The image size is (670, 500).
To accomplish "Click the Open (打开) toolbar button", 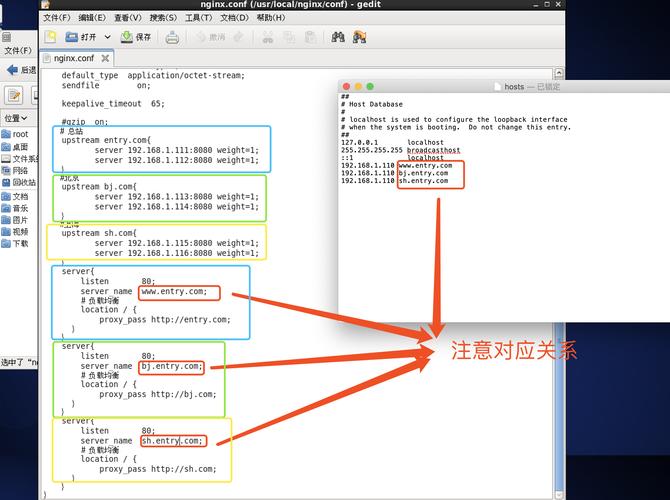I will [82, 37].
